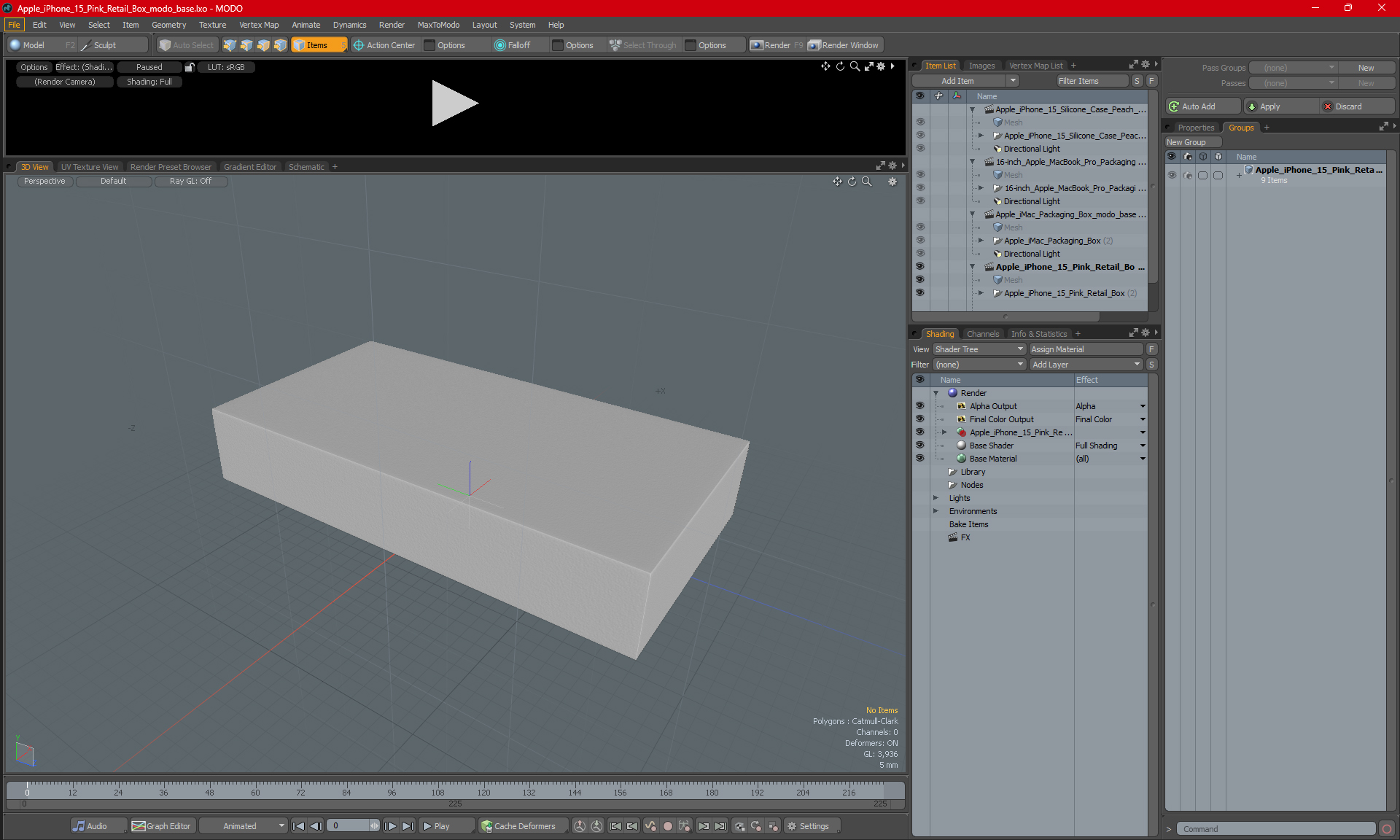The width and height of the screenshot is (1400, 840).
Task: Hide the Apple_iPhone_15_Pink_Retail_Bo scene item
Action: point(919,267)
